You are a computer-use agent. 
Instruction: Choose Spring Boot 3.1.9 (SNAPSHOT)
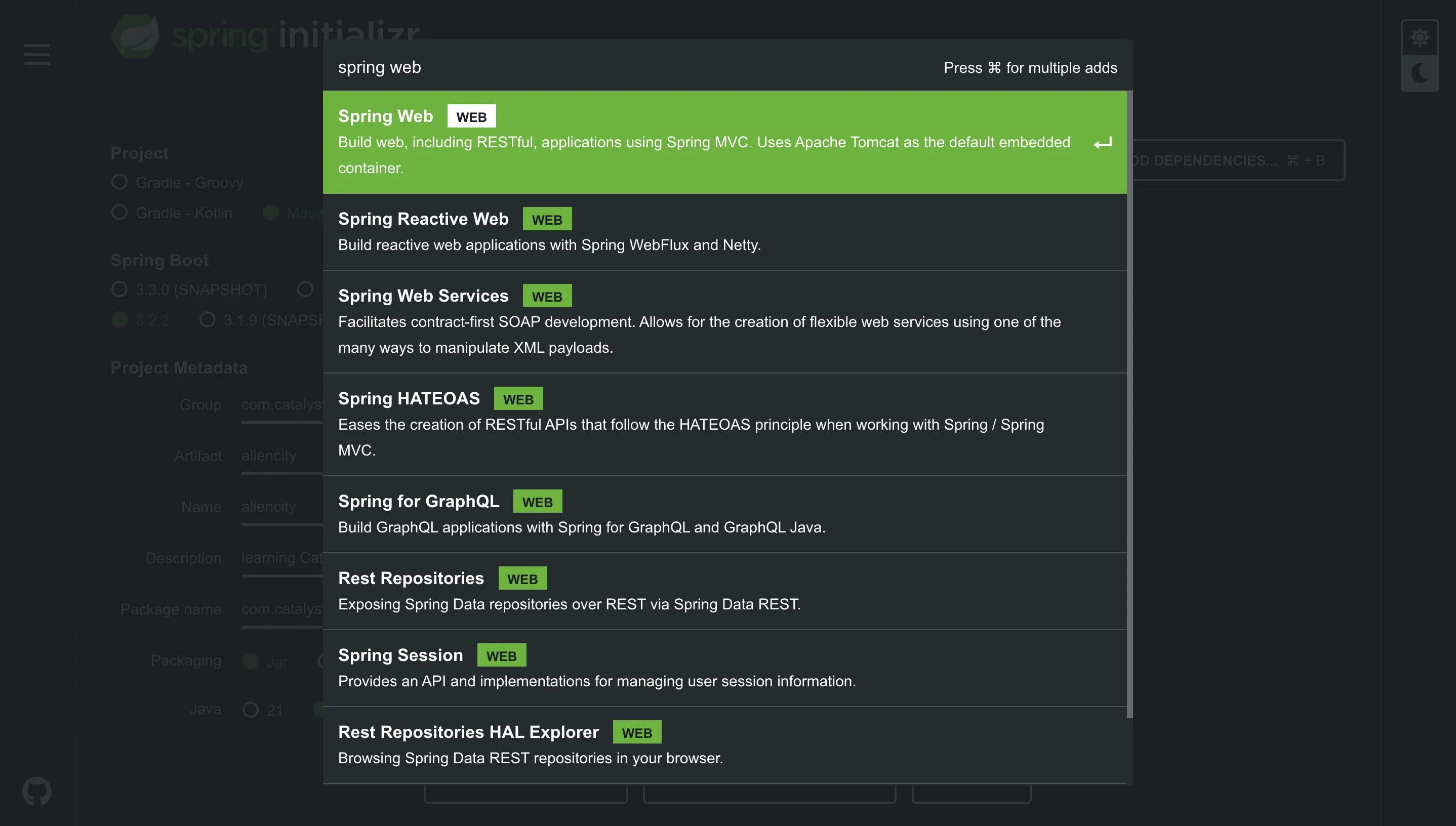(x=207, y=319)
